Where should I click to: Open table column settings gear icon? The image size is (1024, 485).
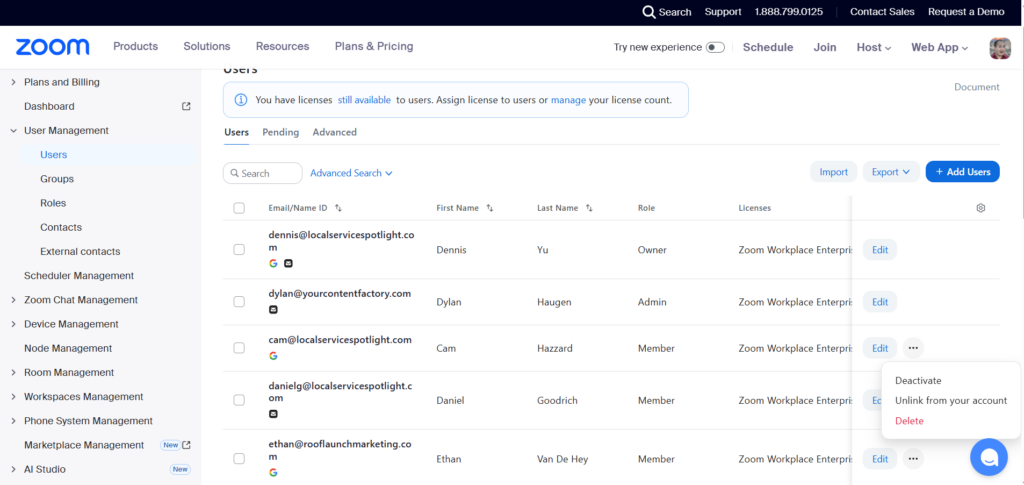(980, 208)
